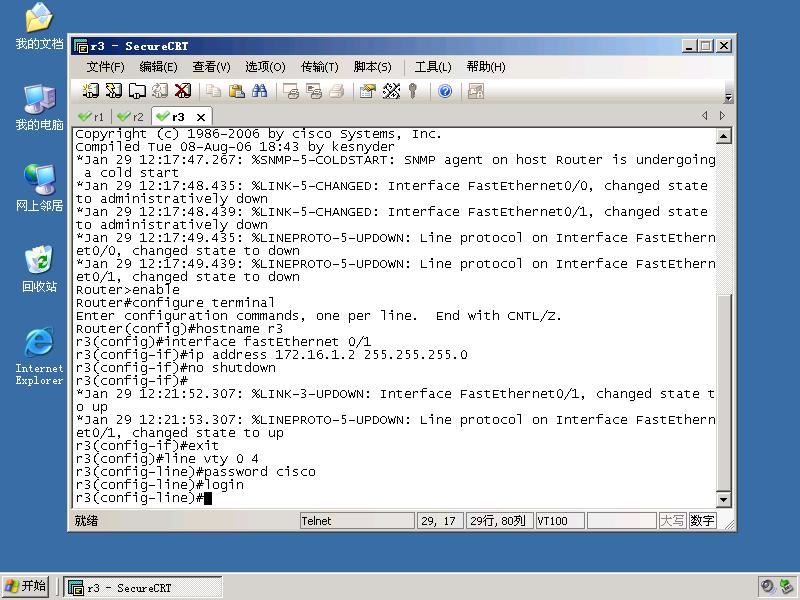Click the '29行, 80列' status field
The height and width of the screenshot is (600, 800).
pyautogui.click(x=499, y=521)
